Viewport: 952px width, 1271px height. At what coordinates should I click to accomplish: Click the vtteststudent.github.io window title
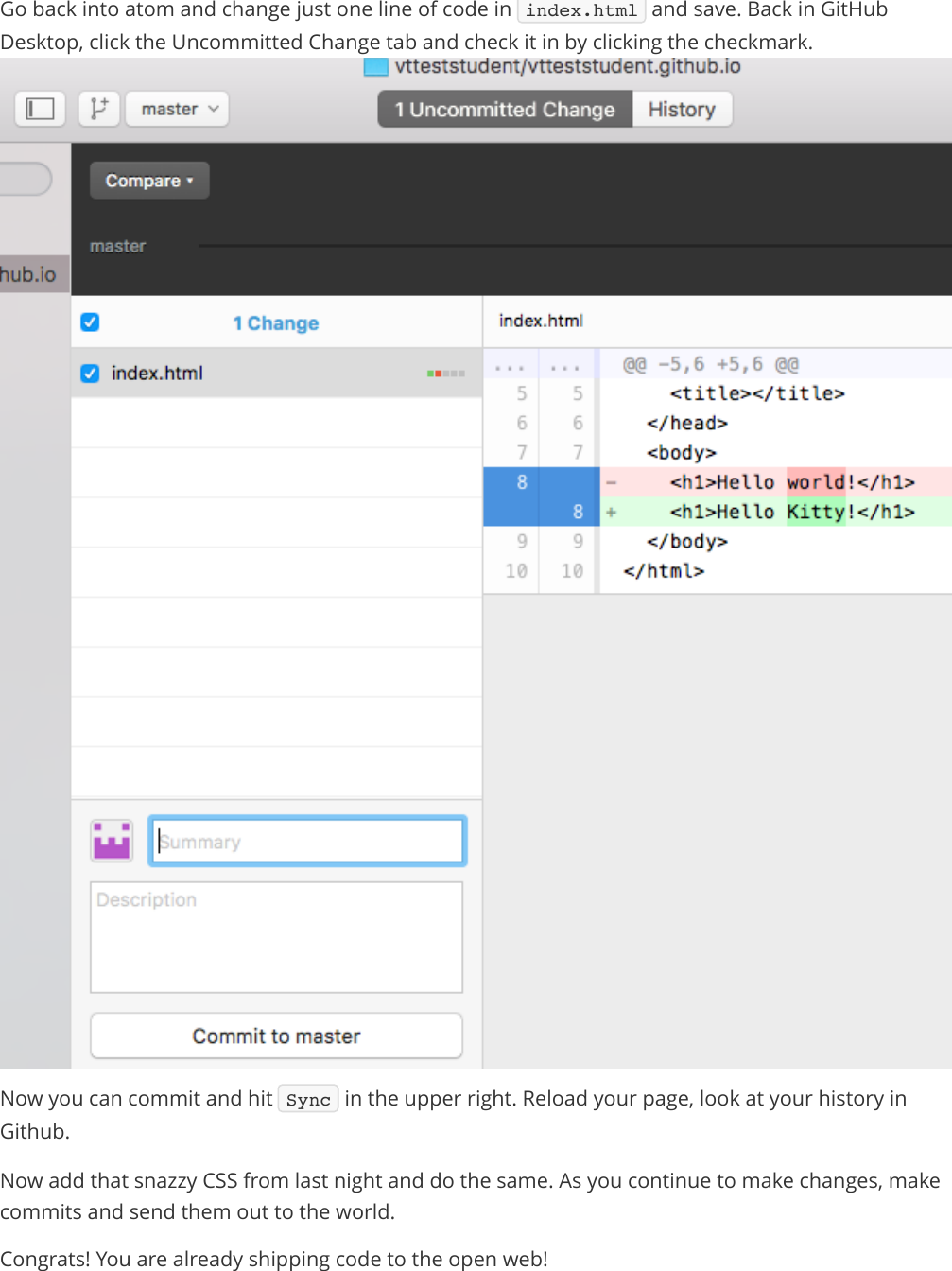pos(567,66)
